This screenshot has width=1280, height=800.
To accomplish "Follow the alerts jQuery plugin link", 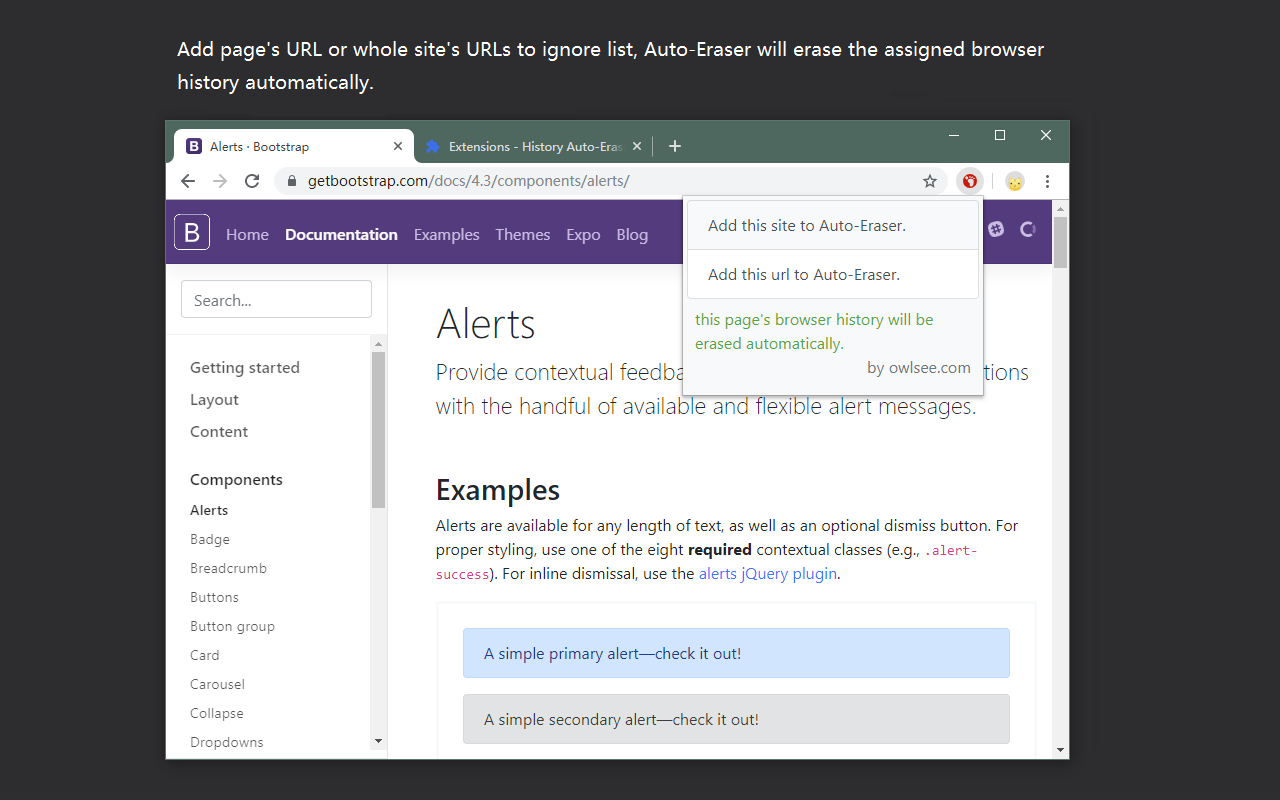I will click(x=768, y=574).
